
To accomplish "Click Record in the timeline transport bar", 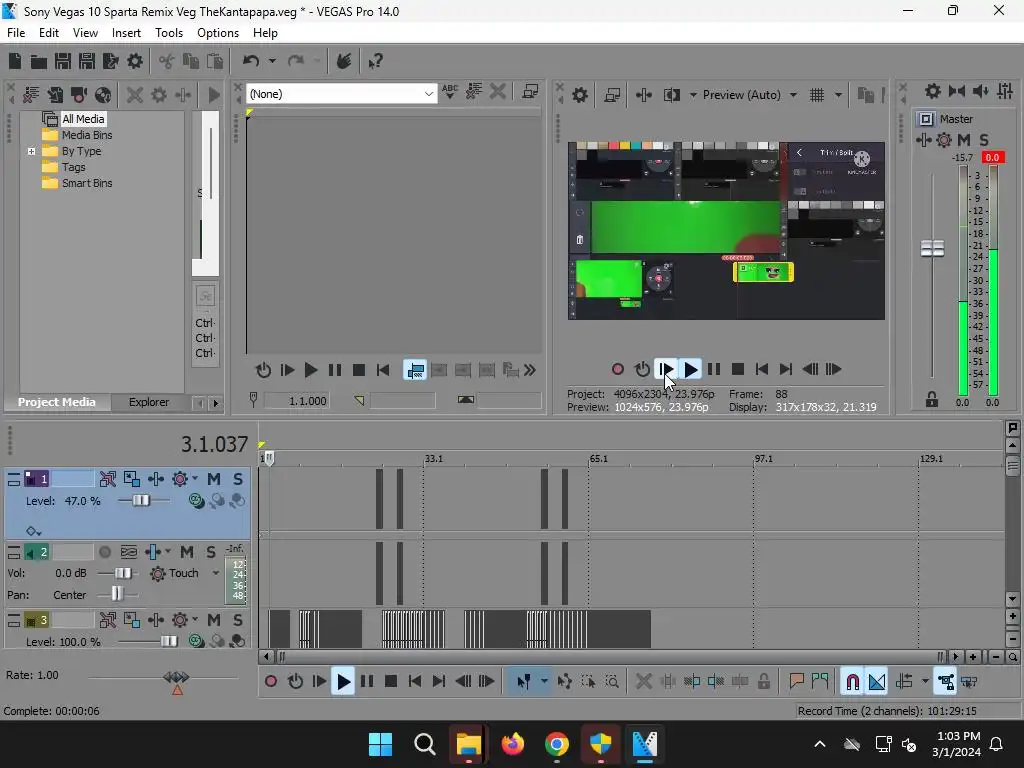I will pos(271,682).
